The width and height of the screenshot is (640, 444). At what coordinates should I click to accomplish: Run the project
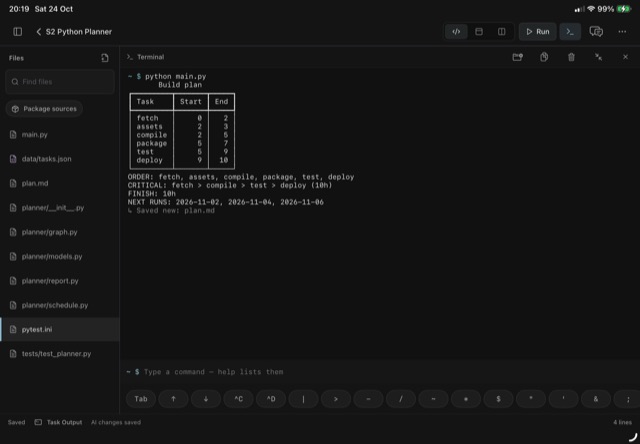point(538,32)
